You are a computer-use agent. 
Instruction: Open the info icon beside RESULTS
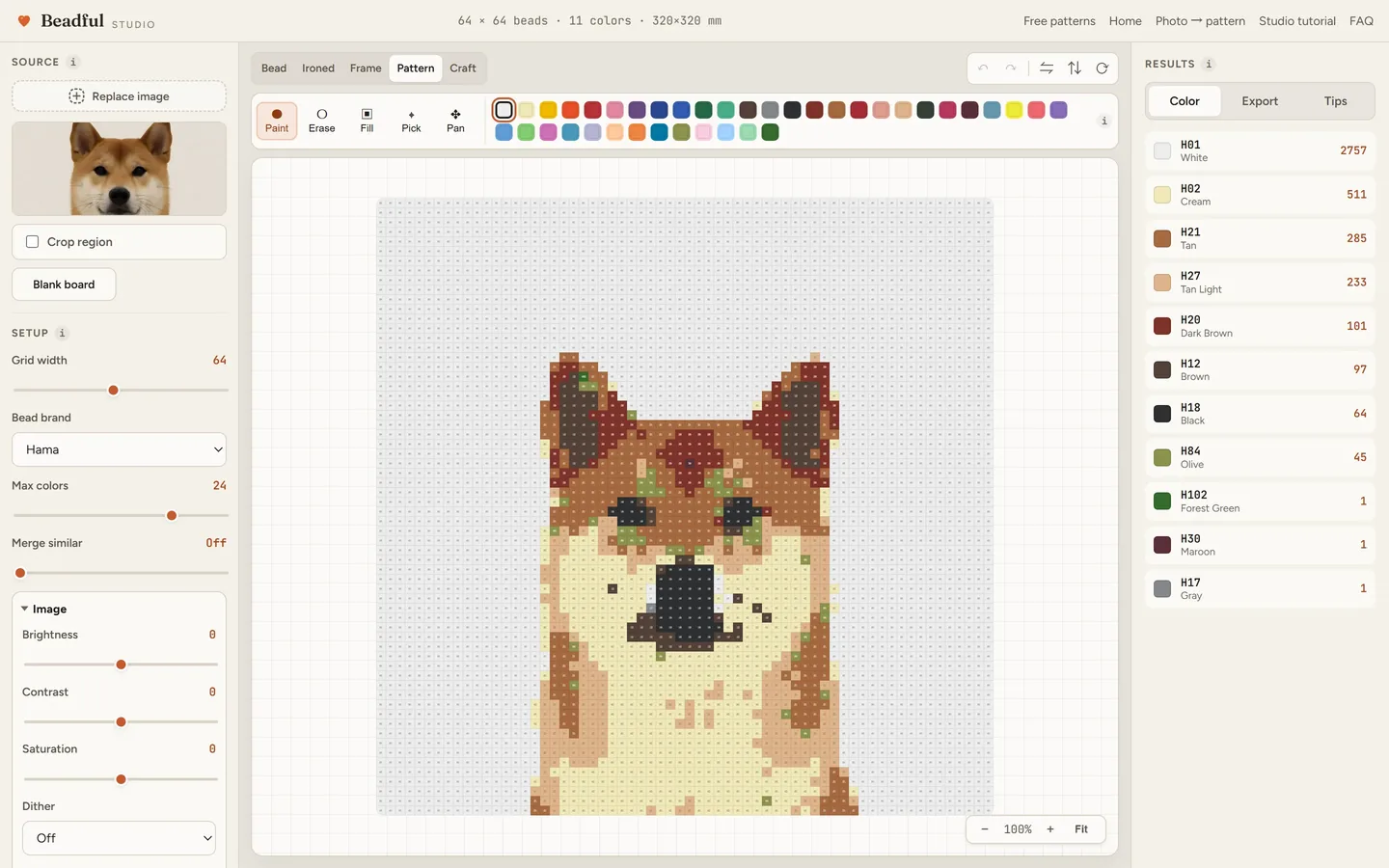1209,64
